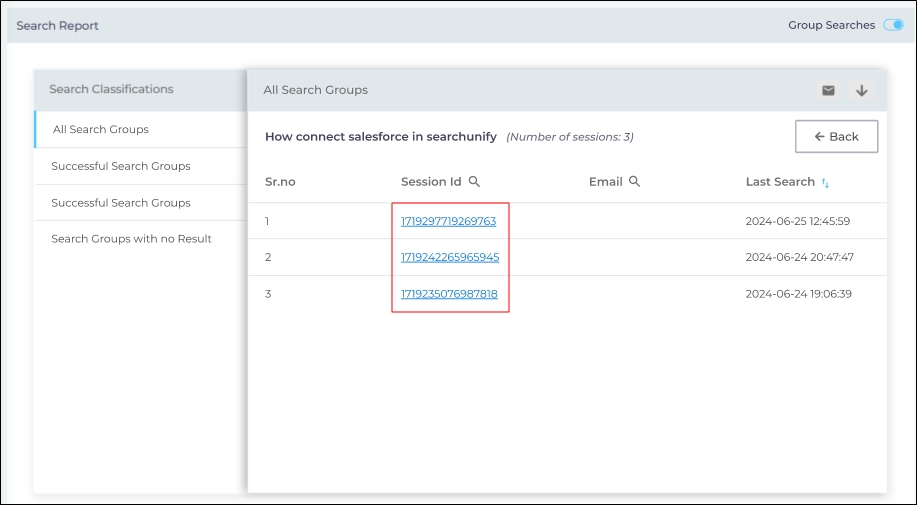
Task: Open session 1719235076987818 link
Action: (x=449, y=294)
